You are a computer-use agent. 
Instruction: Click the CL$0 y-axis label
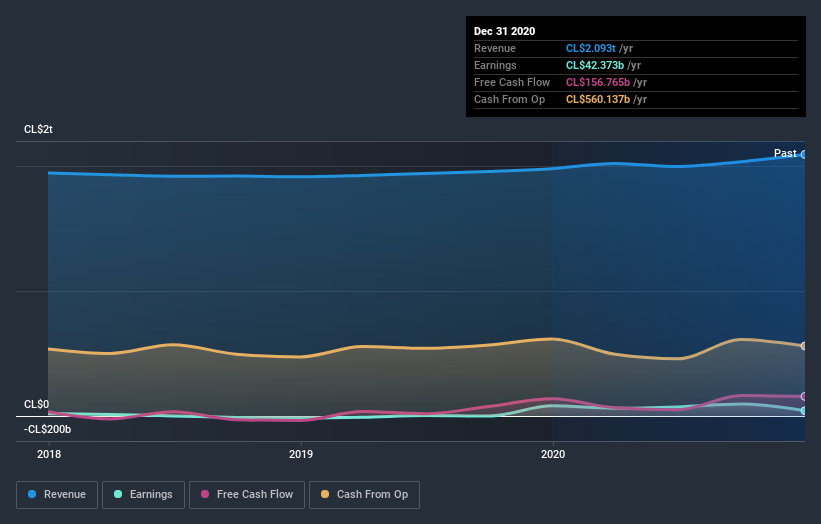[x=36, y=404]
